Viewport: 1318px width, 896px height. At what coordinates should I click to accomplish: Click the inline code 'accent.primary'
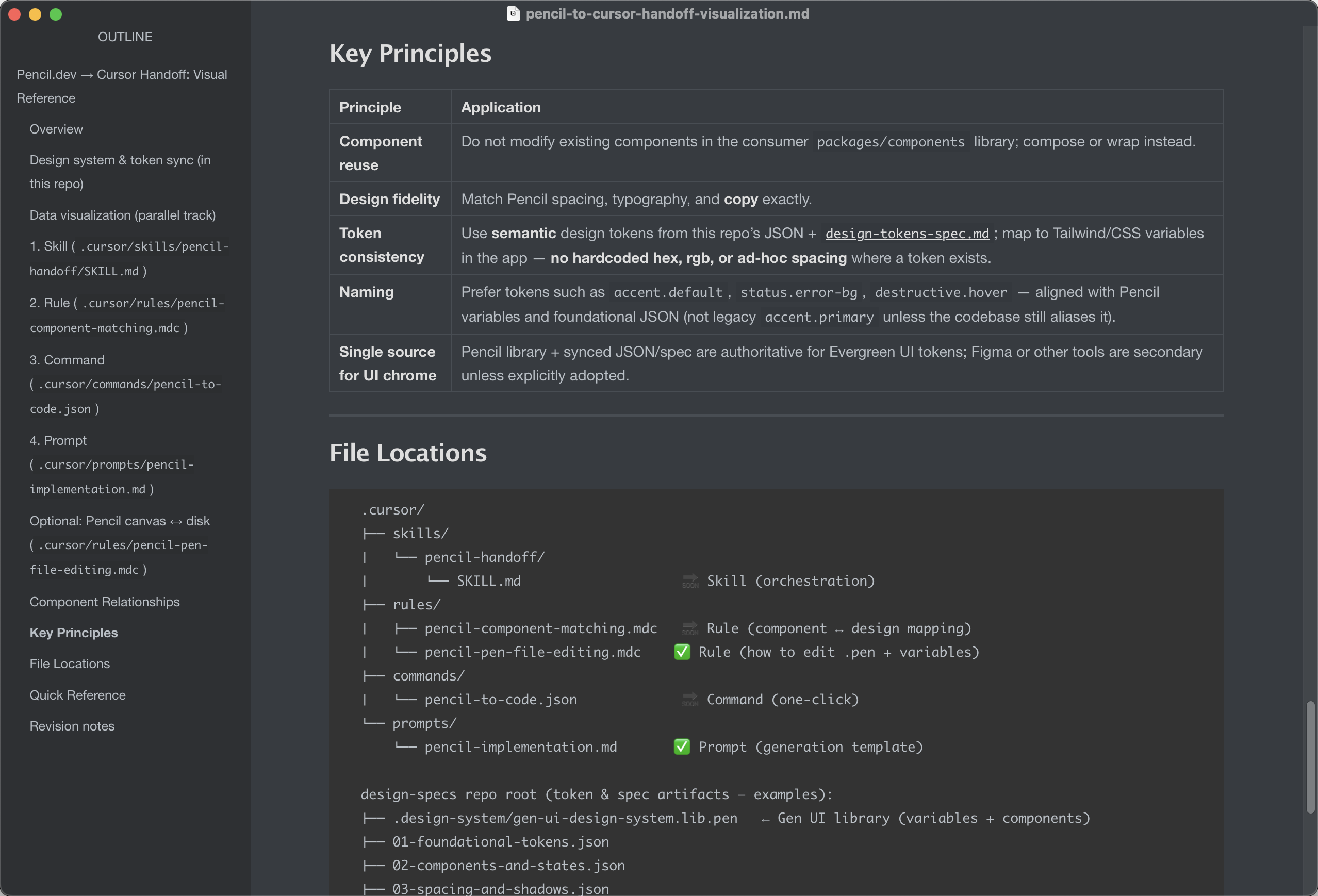pyautogui.click(x=819, y=317)
